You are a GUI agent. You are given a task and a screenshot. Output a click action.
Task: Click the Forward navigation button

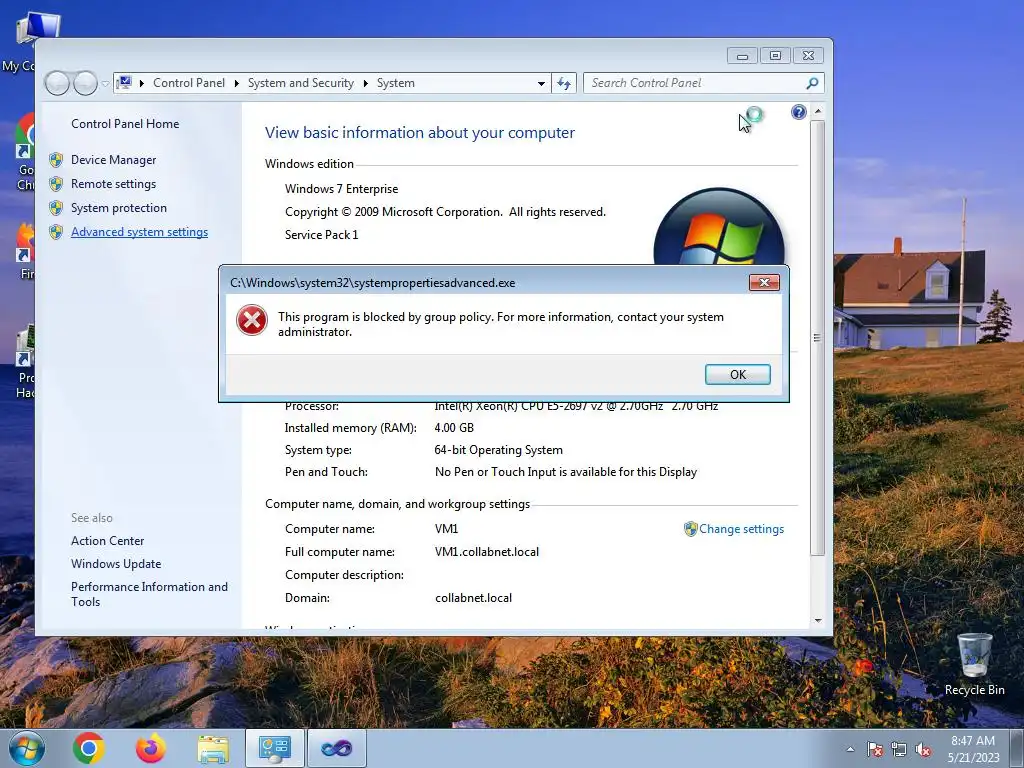(85, 83)
